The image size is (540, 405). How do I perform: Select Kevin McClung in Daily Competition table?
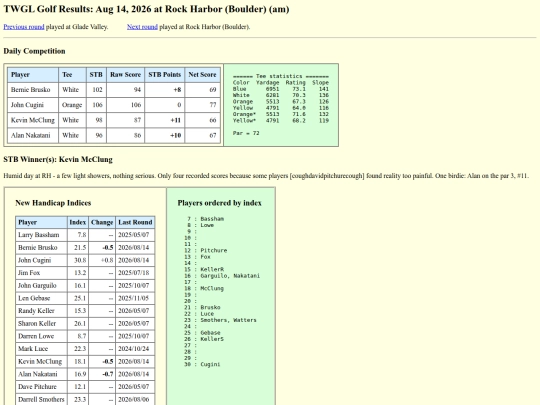33,120
